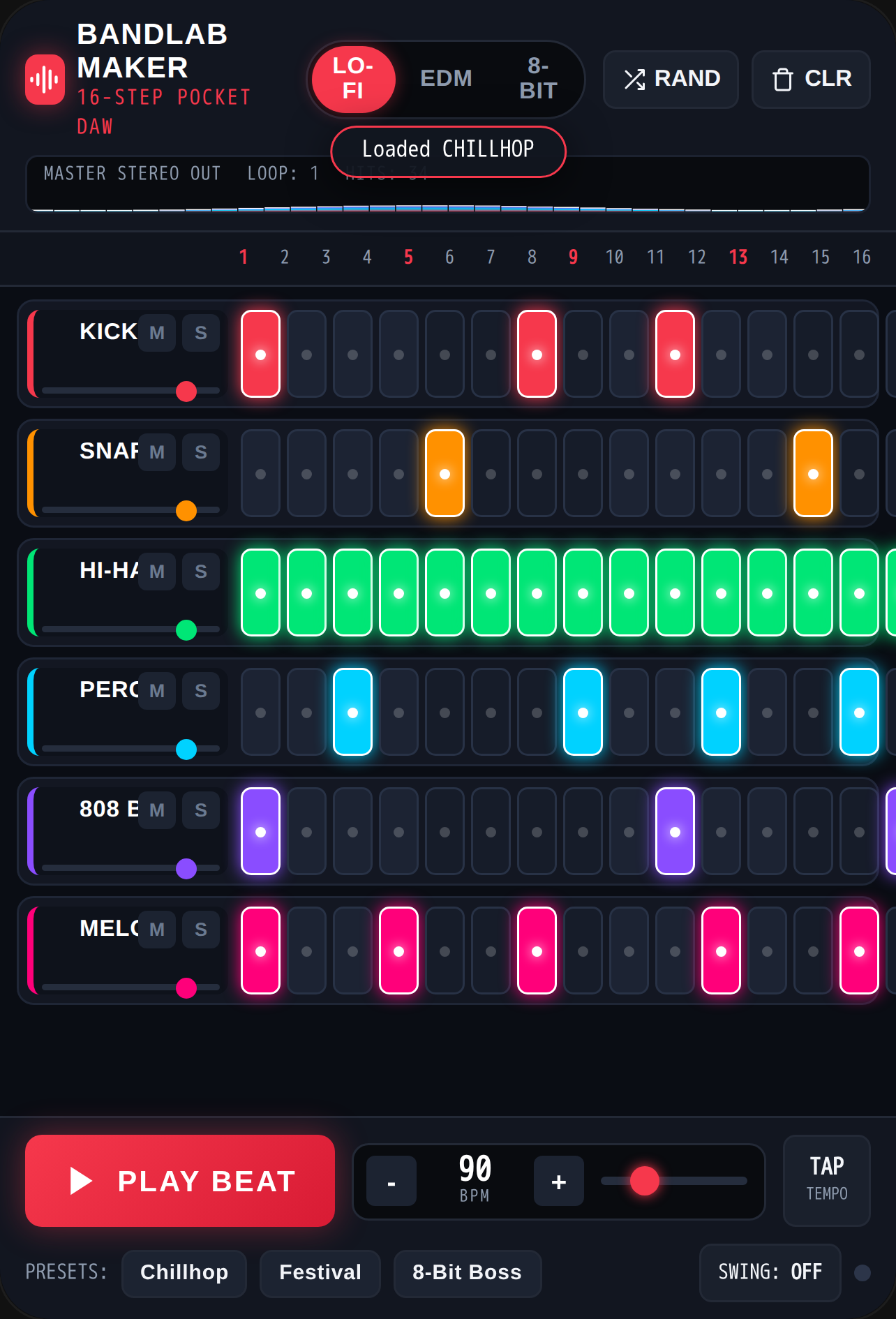Image resolution: width=896 pixels, height=1319 pixels.
Task: Turn off 808 bass step 10 pad
Action: 675,831
